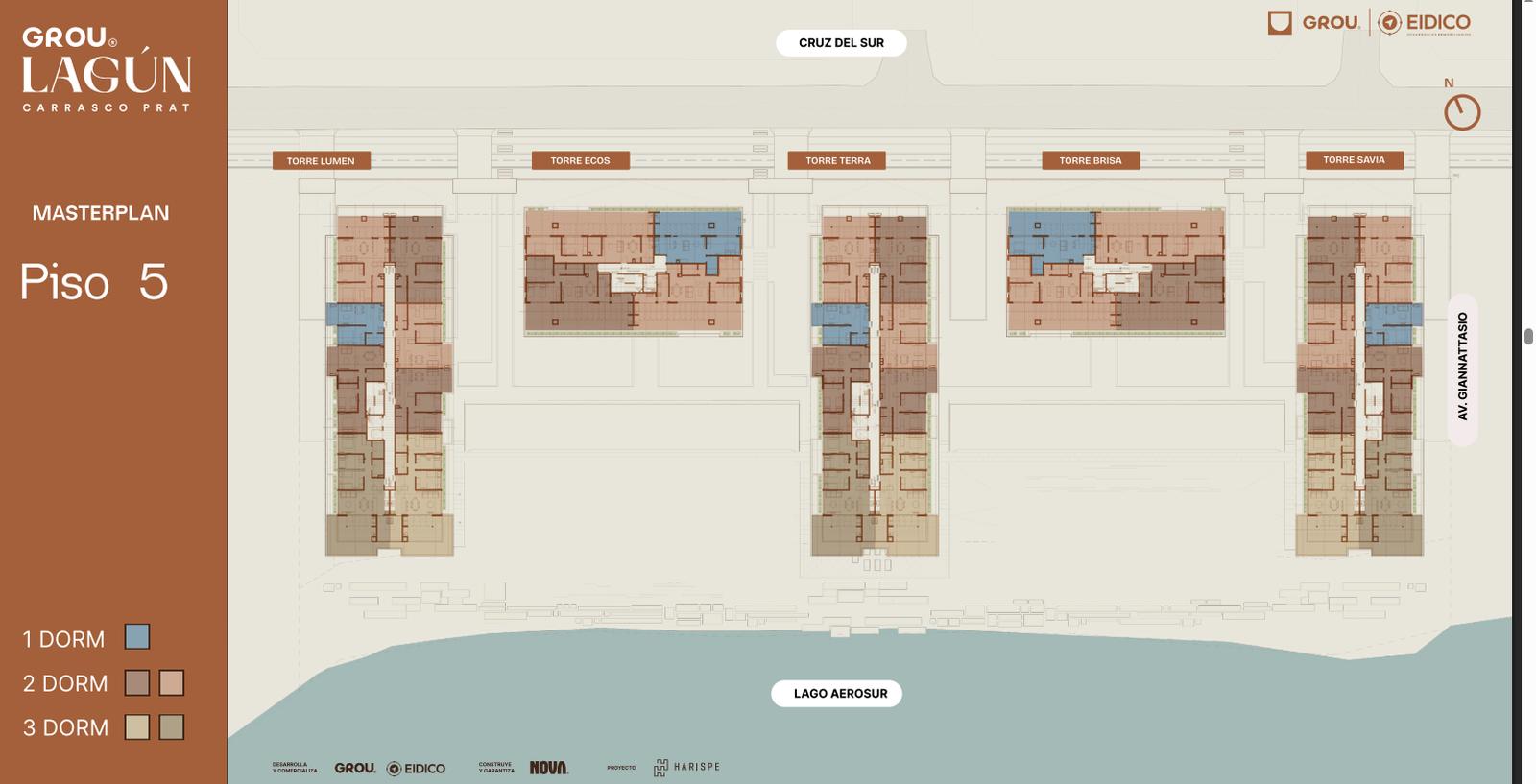
Task: Click the footer EIDICO logo
Action: coord(417,769)
